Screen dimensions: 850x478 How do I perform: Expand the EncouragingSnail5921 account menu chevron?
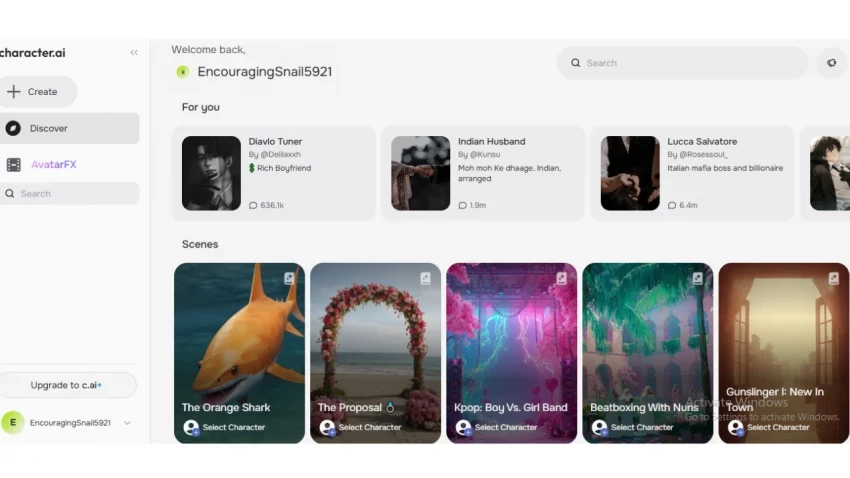click(127, 423)
